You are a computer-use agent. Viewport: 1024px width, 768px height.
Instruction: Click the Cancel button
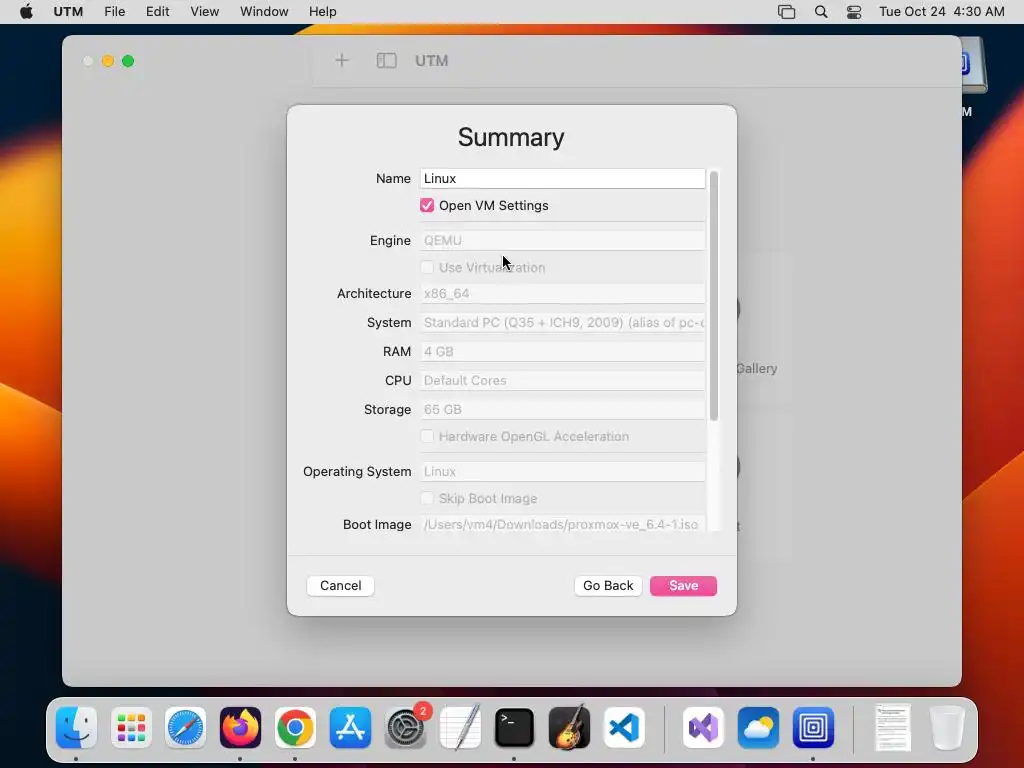click(x=340, y=586)
